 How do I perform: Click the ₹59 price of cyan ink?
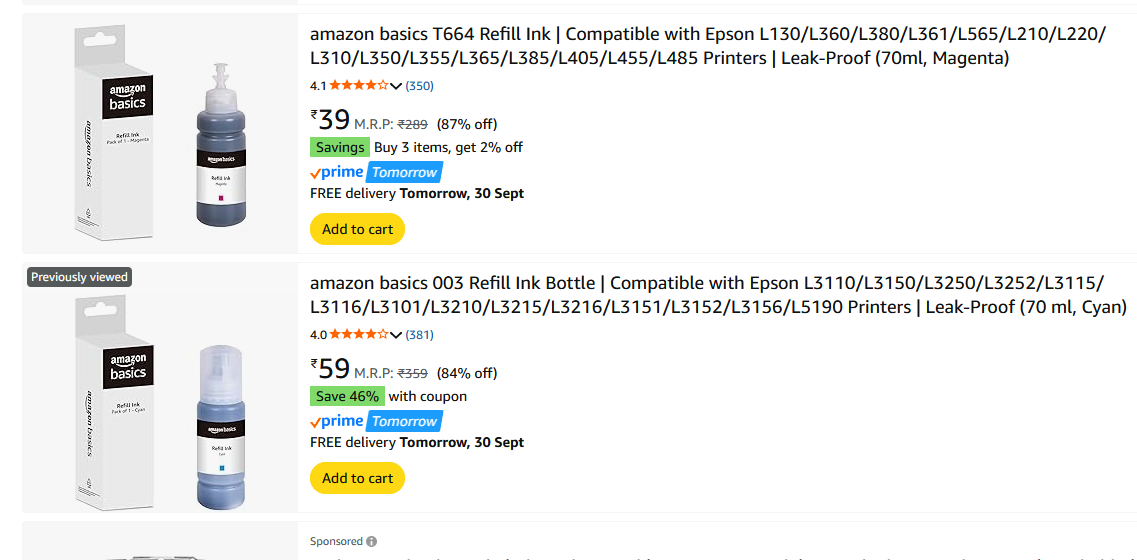coord(331,370)
